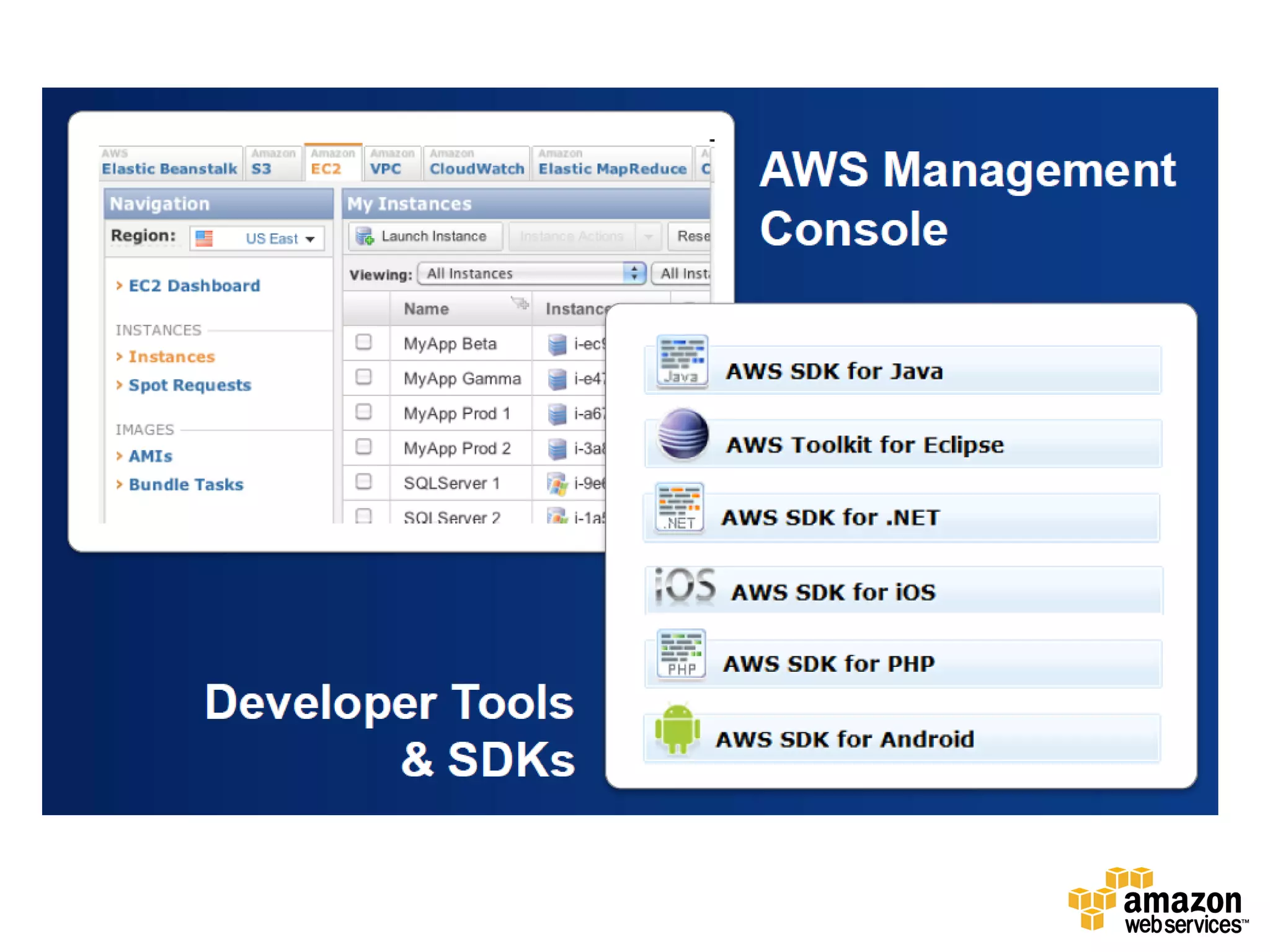The height and width of the screenshot is (952, 1270).
Task: Click the green Android robot icon
Action: [677, 729]
